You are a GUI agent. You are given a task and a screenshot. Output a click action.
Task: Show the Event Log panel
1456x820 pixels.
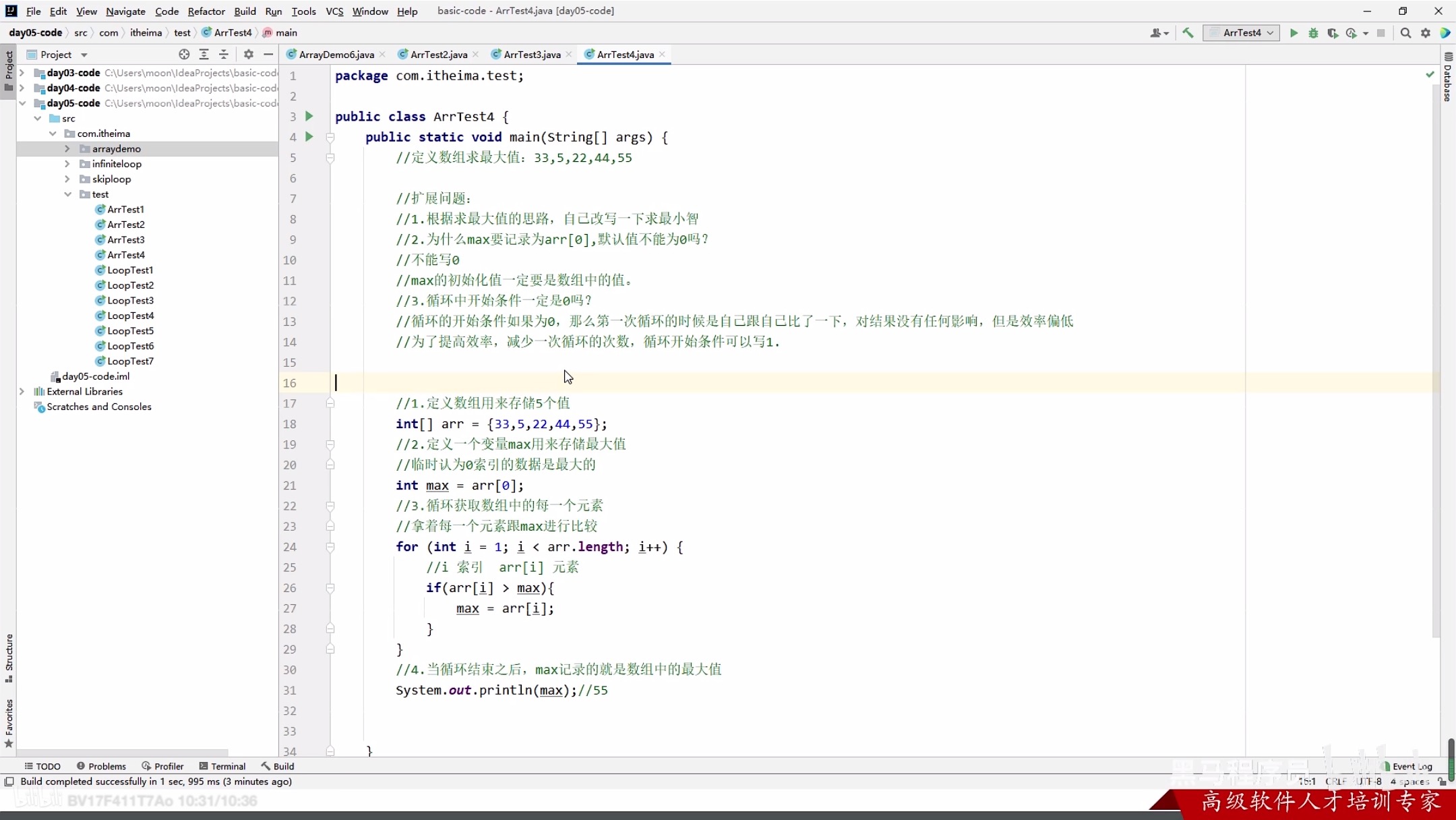pos(1411,766)
